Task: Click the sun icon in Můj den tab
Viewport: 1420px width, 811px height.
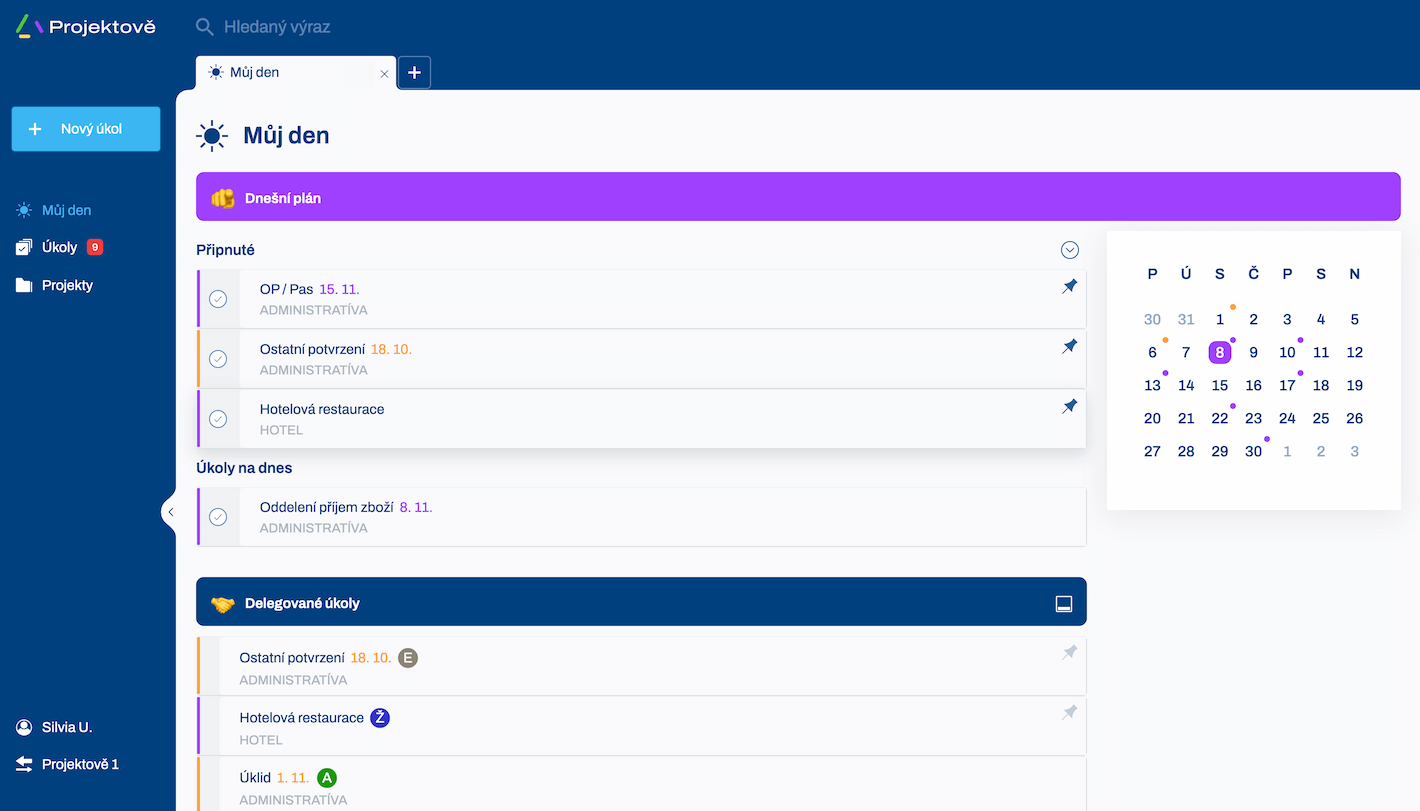Action: point(216,72)
